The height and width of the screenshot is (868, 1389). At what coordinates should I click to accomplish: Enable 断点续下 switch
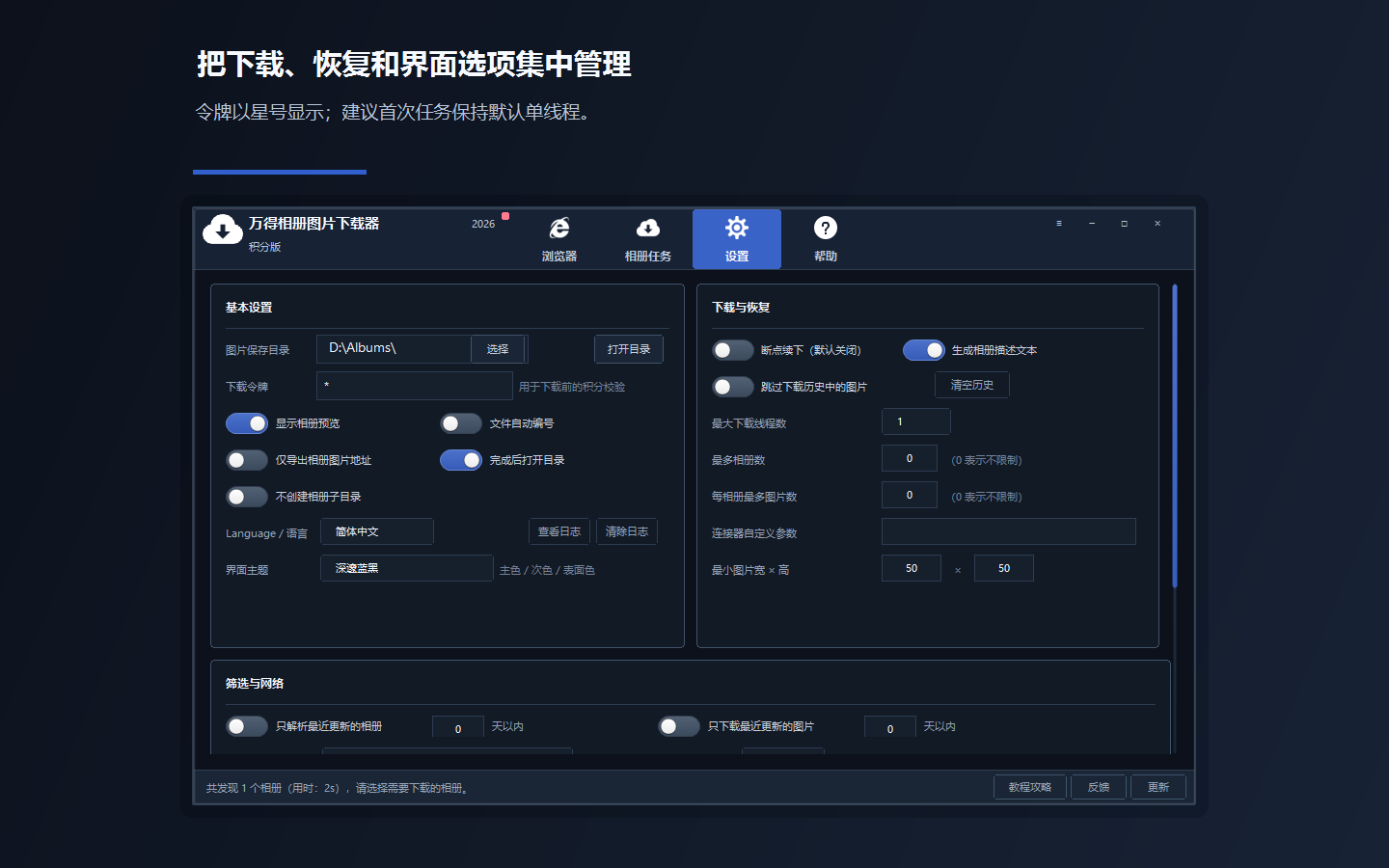733,350
